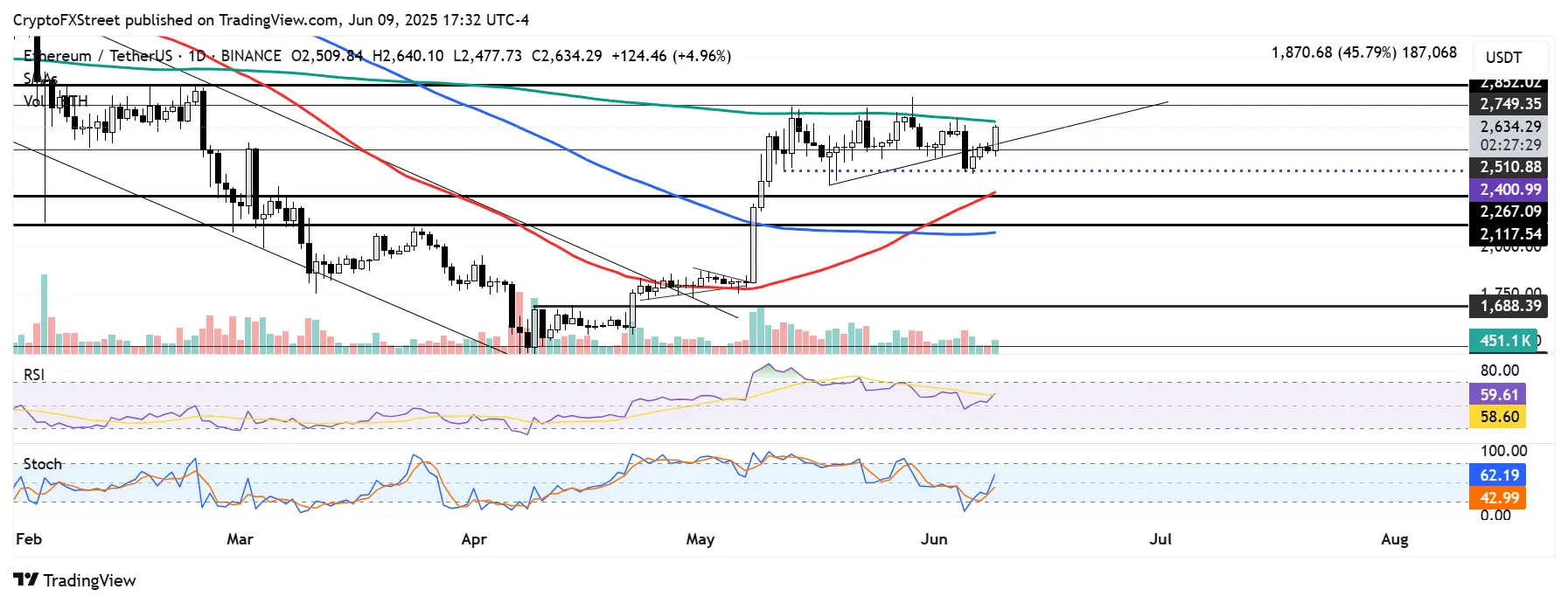Click the Ethereum / TetherUS symbol title
Screen dimensions: 1568x603
(98, 56)
